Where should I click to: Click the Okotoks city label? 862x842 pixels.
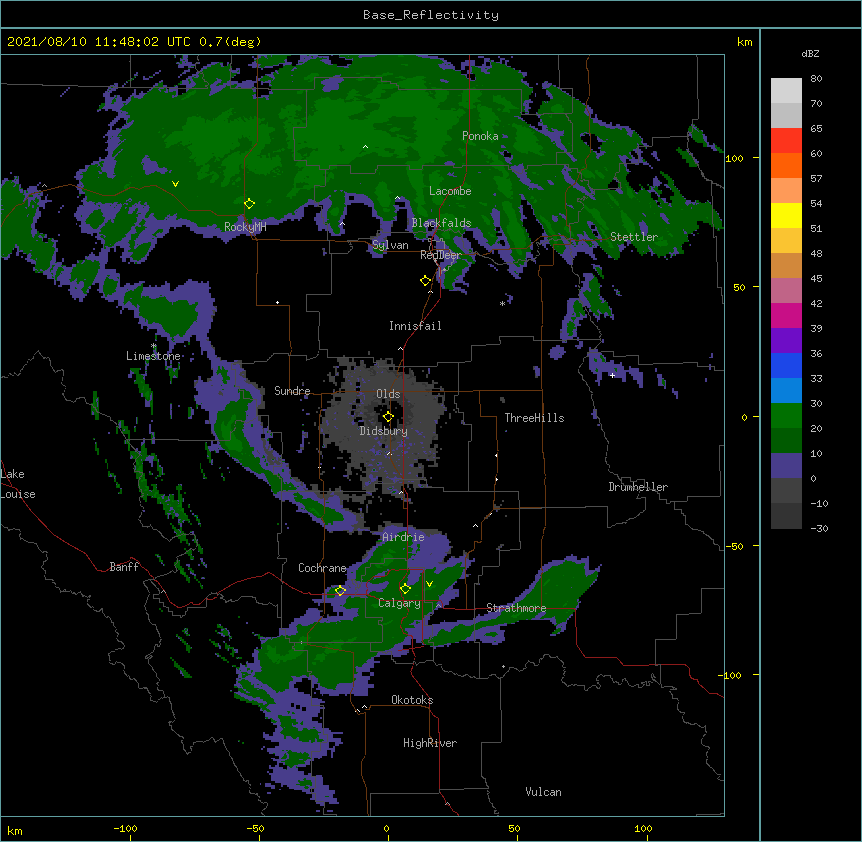coord(412,700)
